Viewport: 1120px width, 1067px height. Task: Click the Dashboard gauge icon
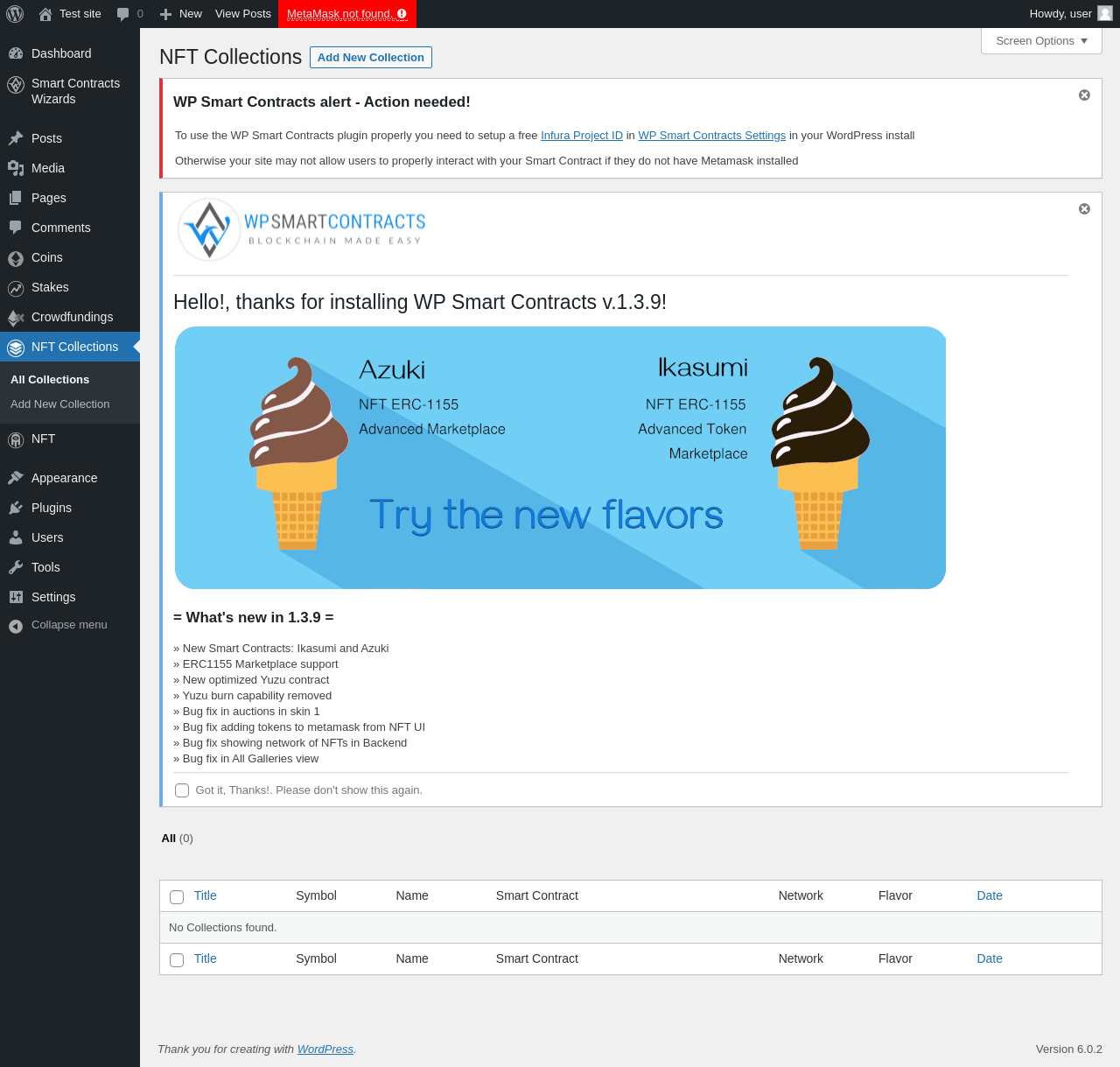pos(16,53)
